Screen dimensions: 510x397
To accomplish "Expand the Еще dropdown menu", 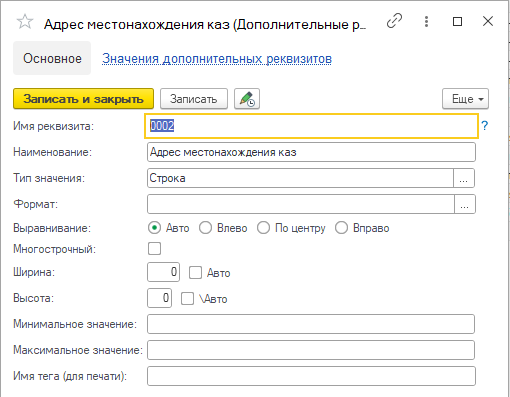I will [x=466, y=99].
